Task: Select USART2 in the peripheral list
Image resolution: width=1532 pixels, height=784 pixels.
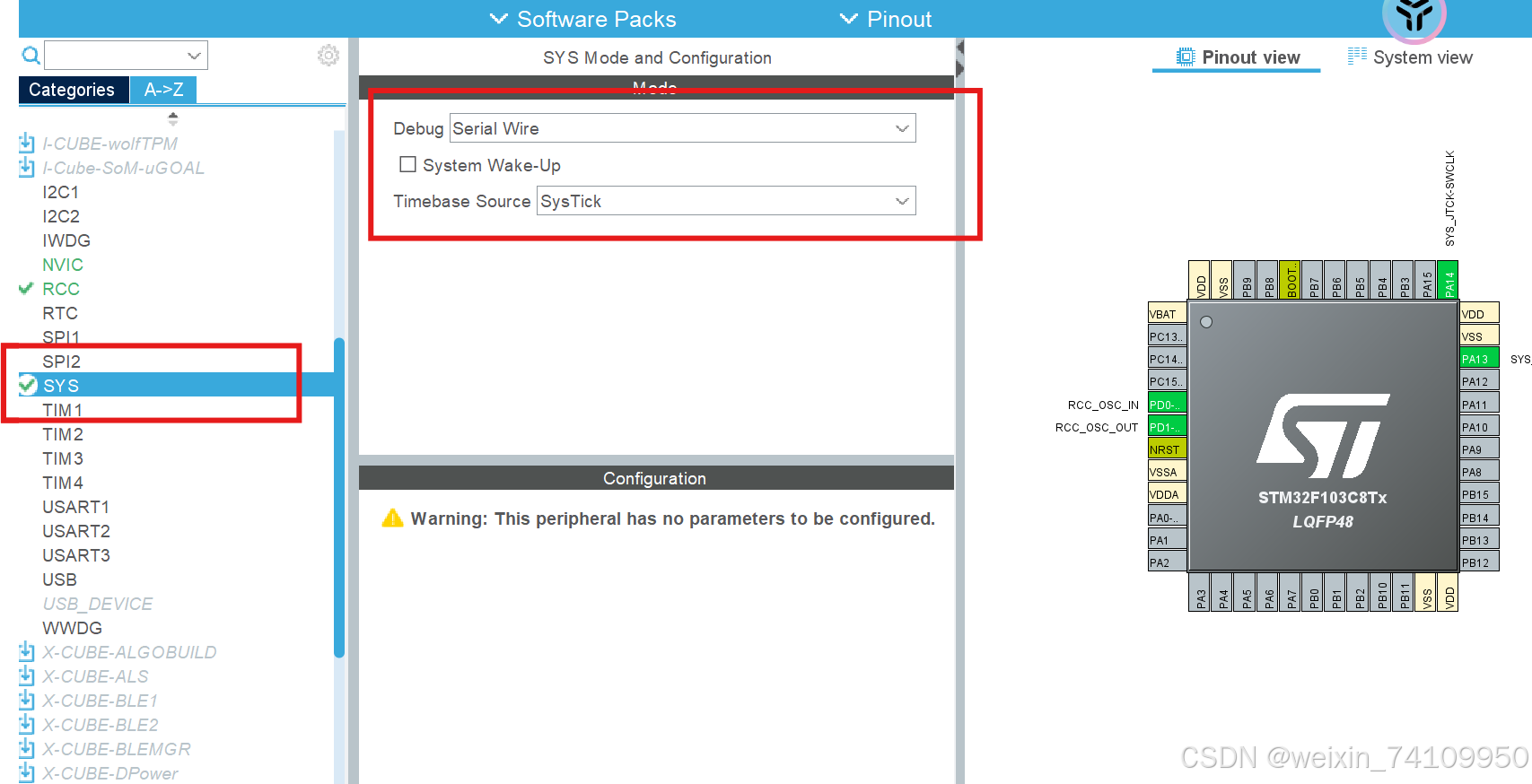Action: click(x=76, y=531)
